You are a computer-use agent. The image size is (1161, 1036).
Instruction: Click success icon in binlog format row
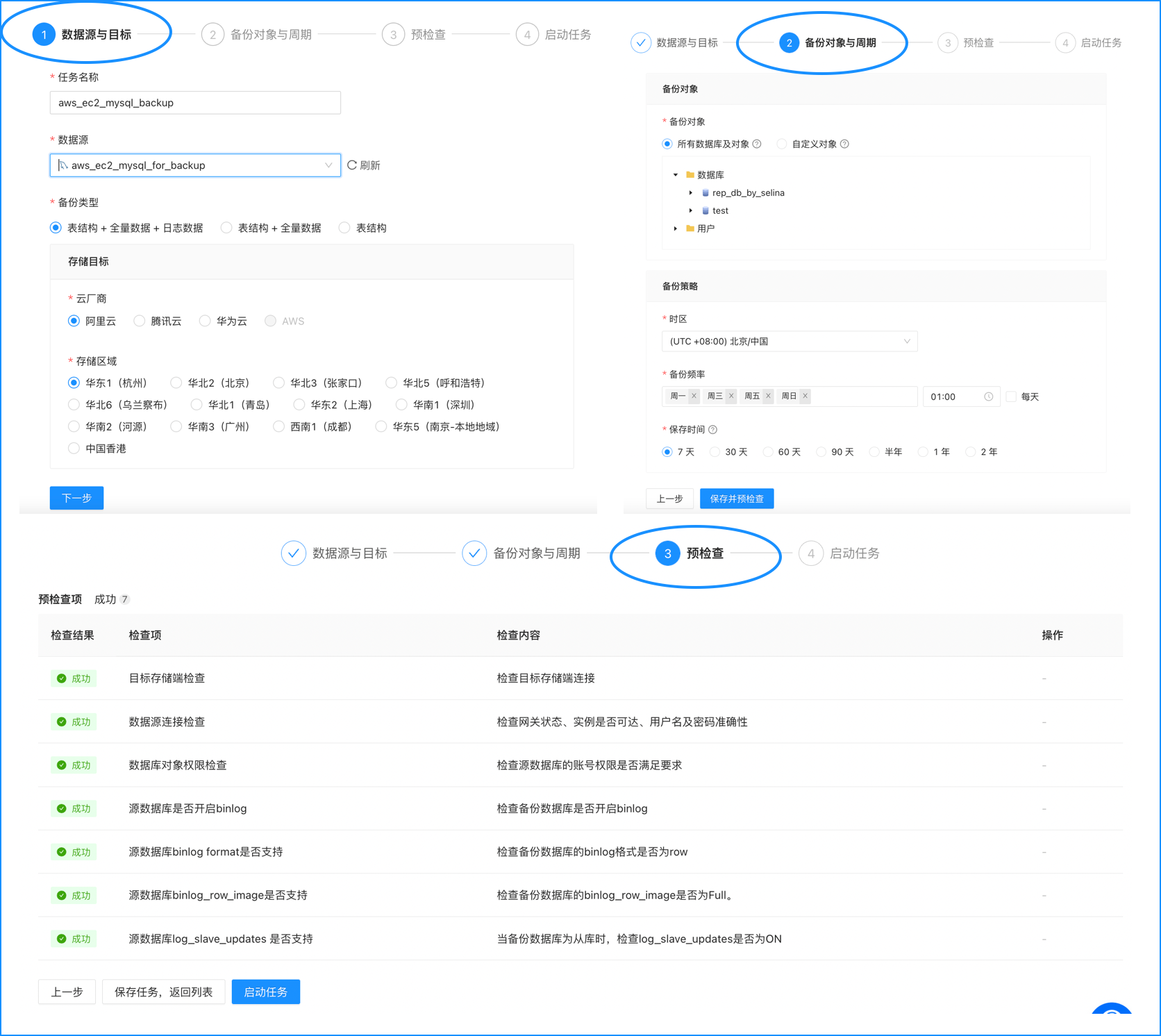click(62, 852)
